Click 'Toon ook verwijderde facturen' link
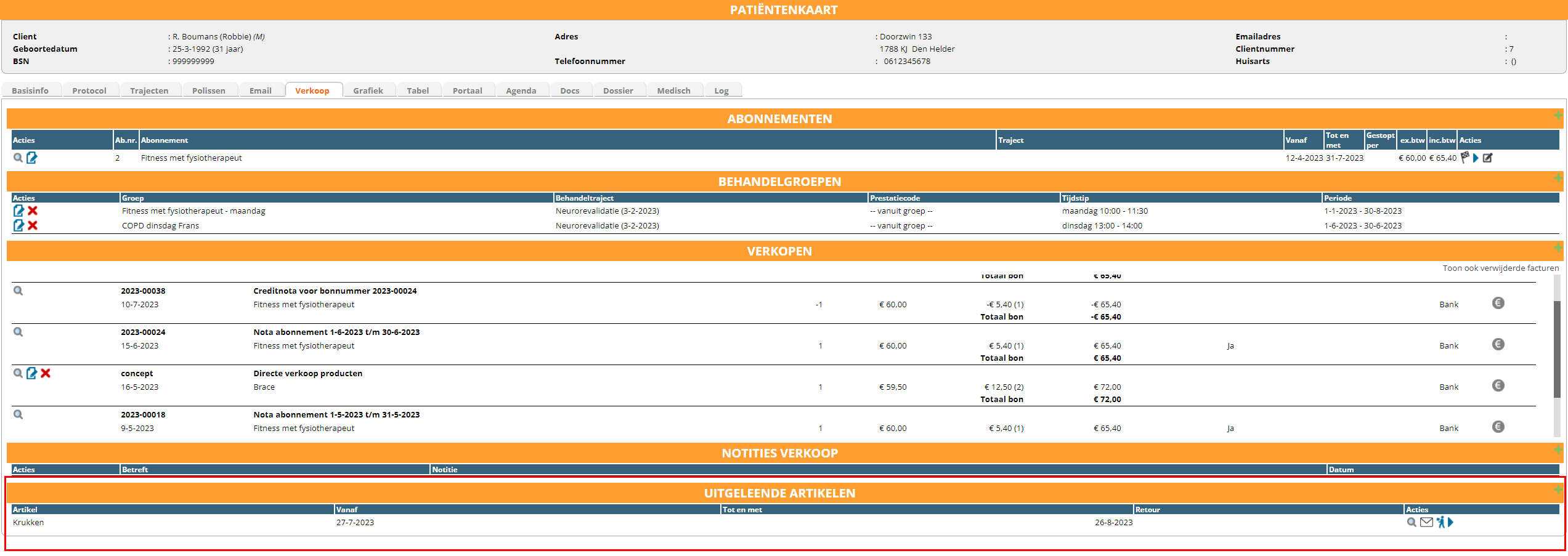 (x=1500, y=268)
